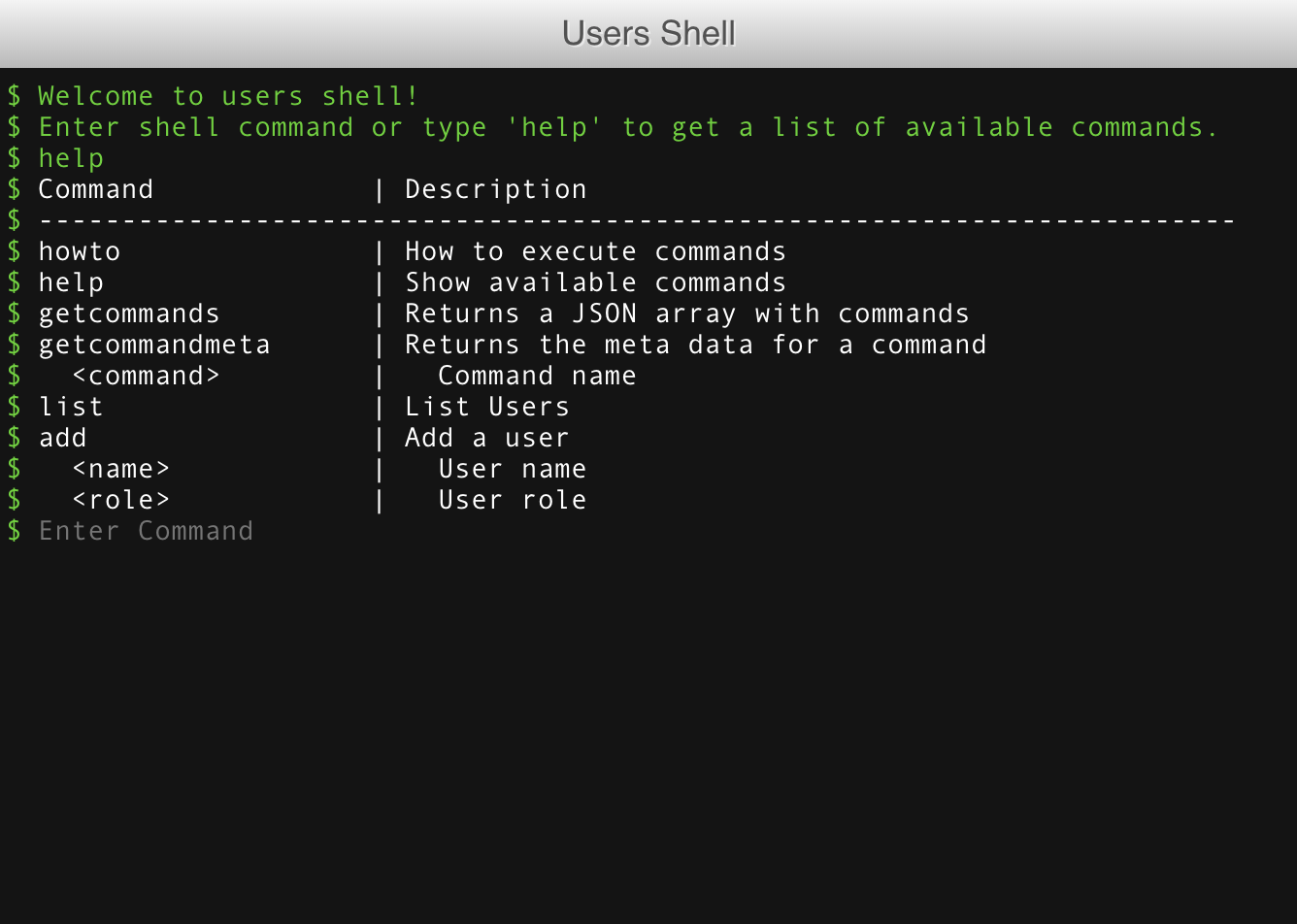The image size is (1297, 924).
Task: Select 'How to execute commands' description
Action: click(595, 251)
